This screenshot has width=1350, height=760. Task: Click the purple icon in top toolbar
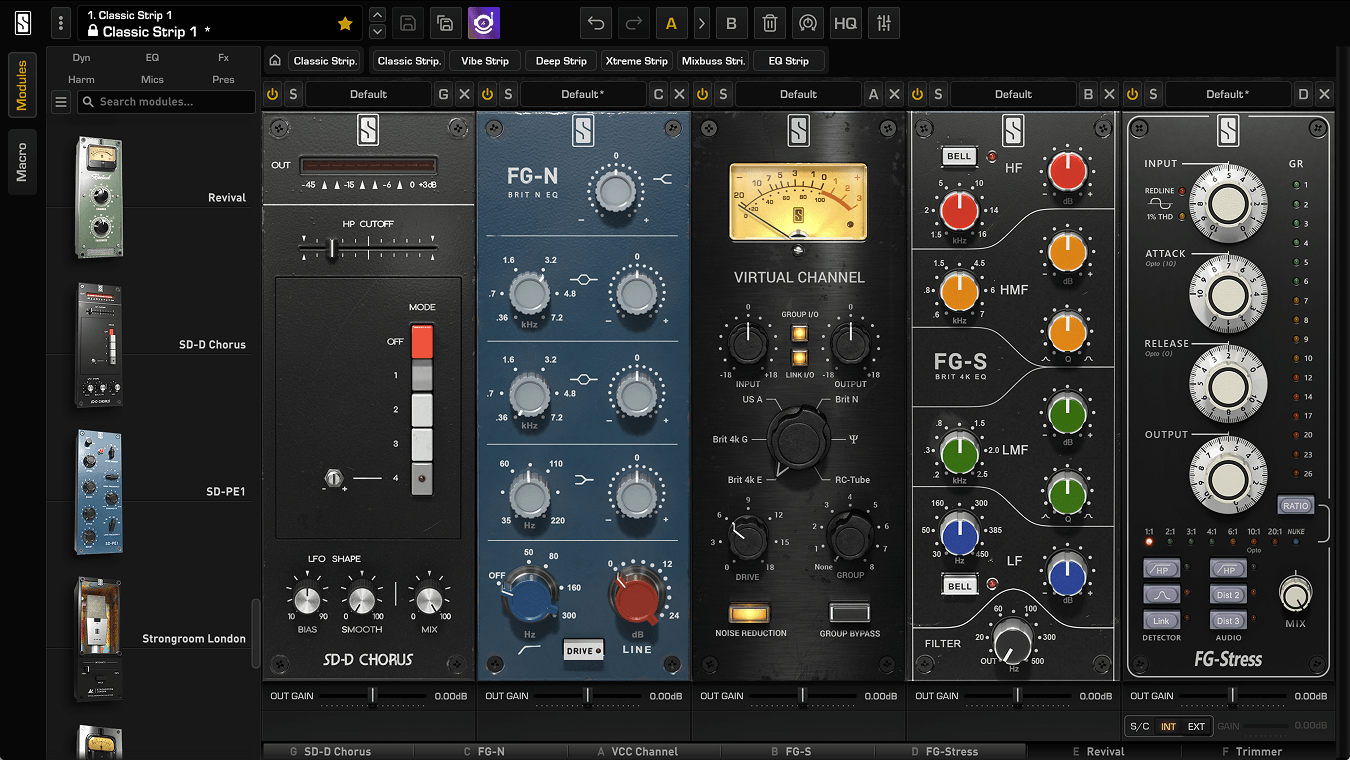click(x=483, y=23)
